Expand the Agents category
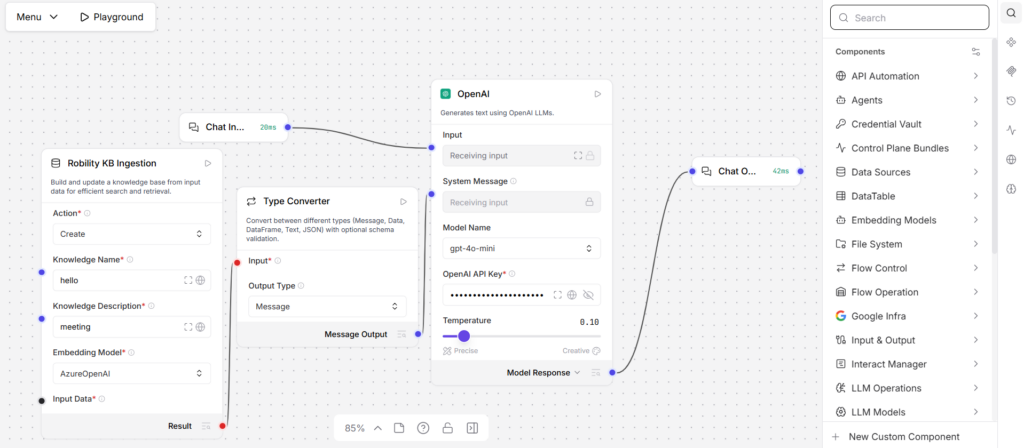The height and width of the screenshot is (448, 1024). tap(908, 101)
